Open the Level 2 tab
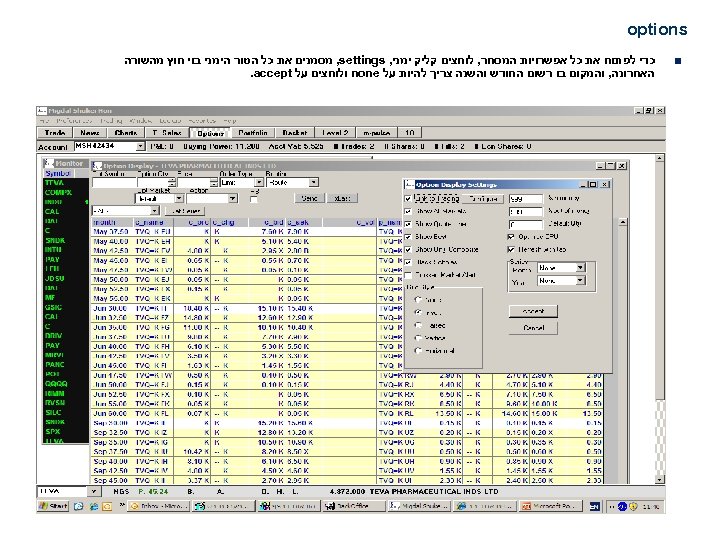 (335, 133)
